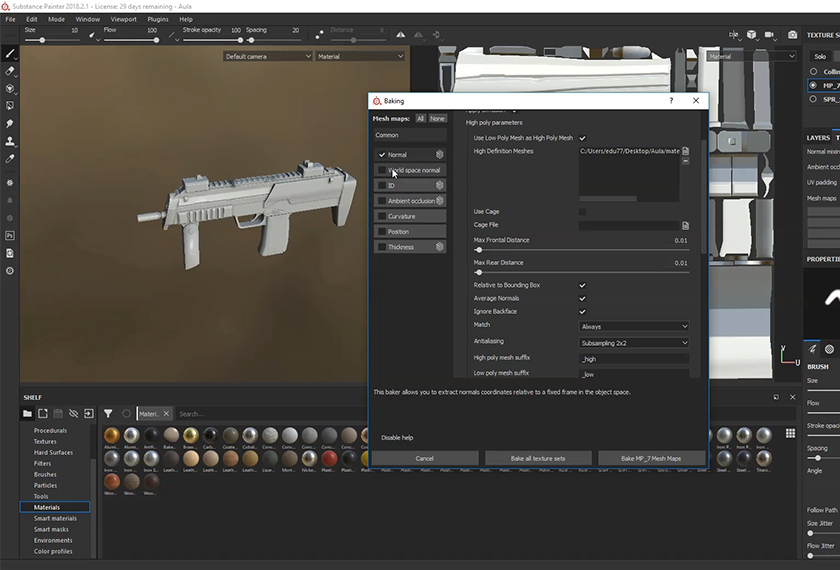Screen dimensions: 840x570
Task: Select the Polygon Fill tool
Action: [x=10, y=105]
